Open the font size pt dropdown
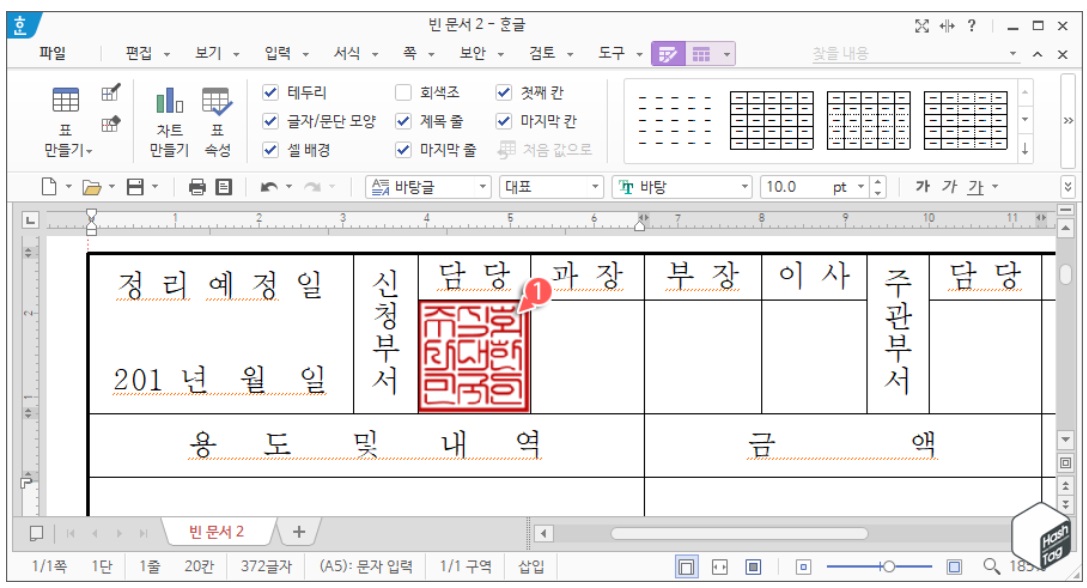The height and width of the screenshot is (588, 1087). pos(861,187)
